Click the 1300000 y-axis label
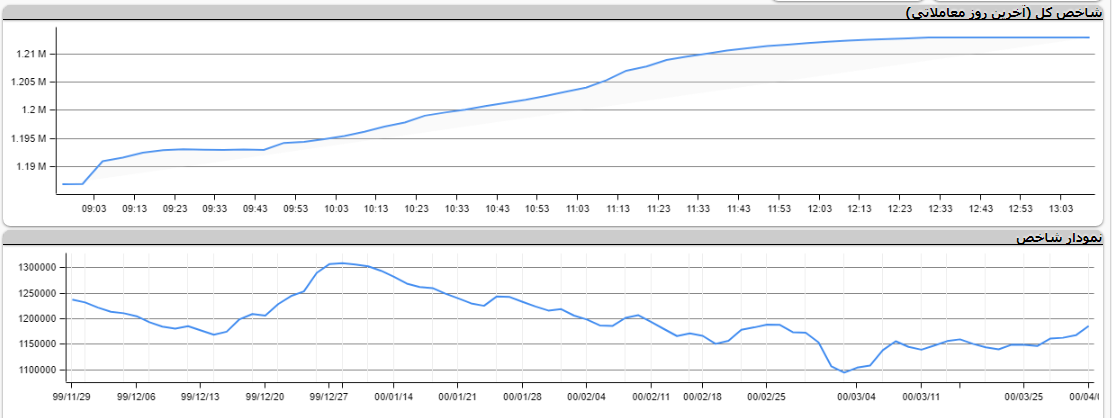 point(36,268)
